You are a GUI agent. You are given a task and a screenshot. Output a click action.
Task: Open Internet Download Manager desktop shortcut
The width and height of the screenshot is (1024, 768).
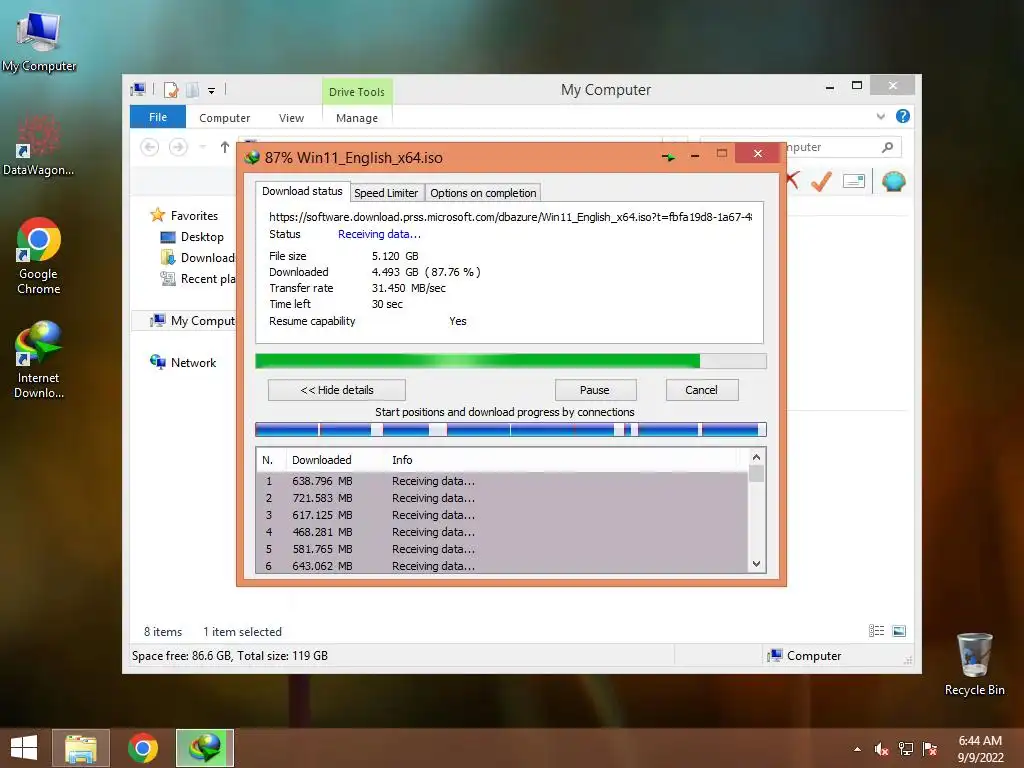pyautogui.click(x=39, y=359)
